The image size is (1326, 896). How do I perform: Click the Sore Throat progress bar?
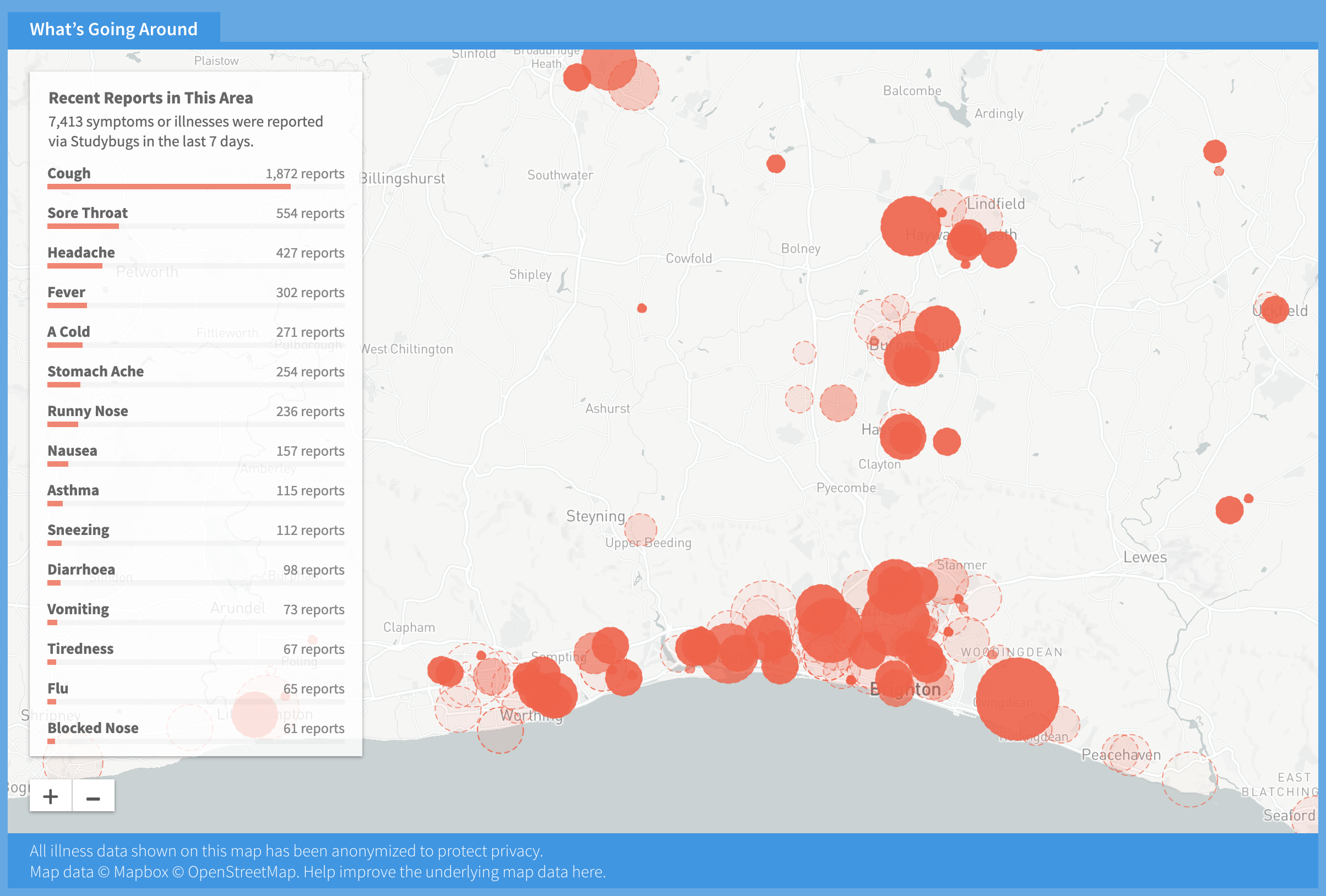pyautogui.click(x=195, y=226)
